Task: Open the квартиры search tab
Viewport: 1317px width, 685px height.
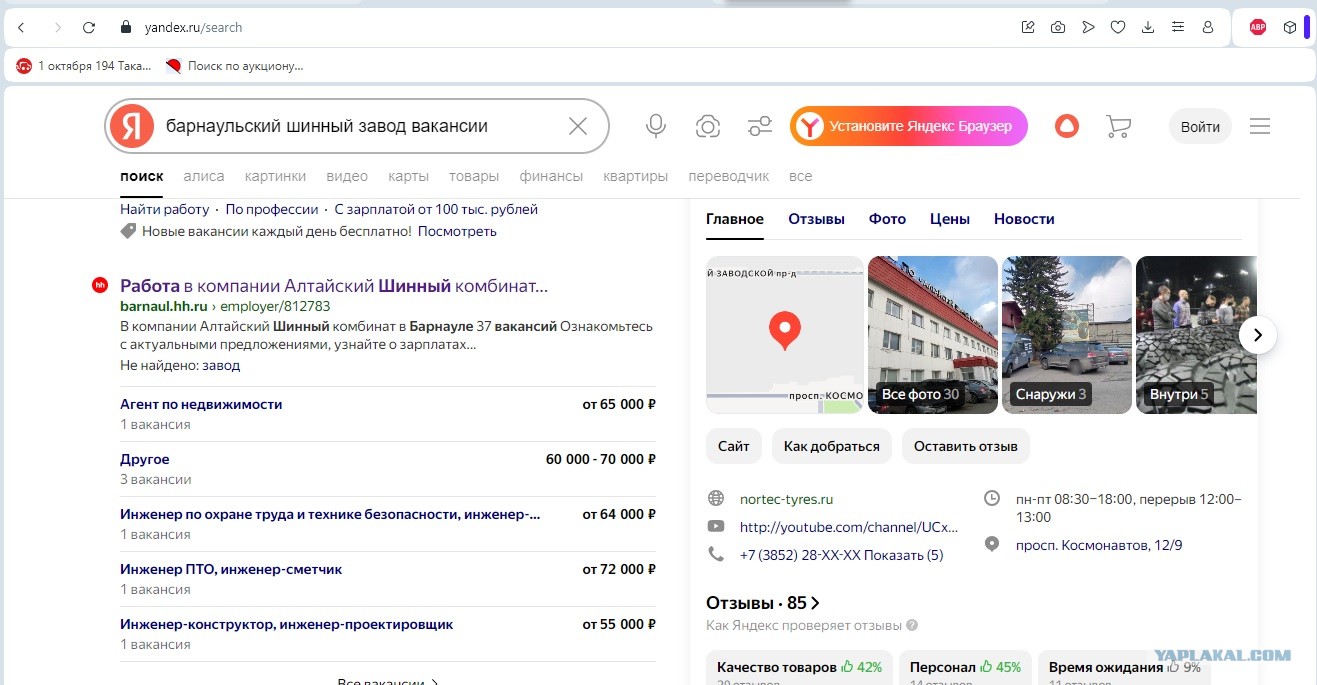Action: (635, 176)
